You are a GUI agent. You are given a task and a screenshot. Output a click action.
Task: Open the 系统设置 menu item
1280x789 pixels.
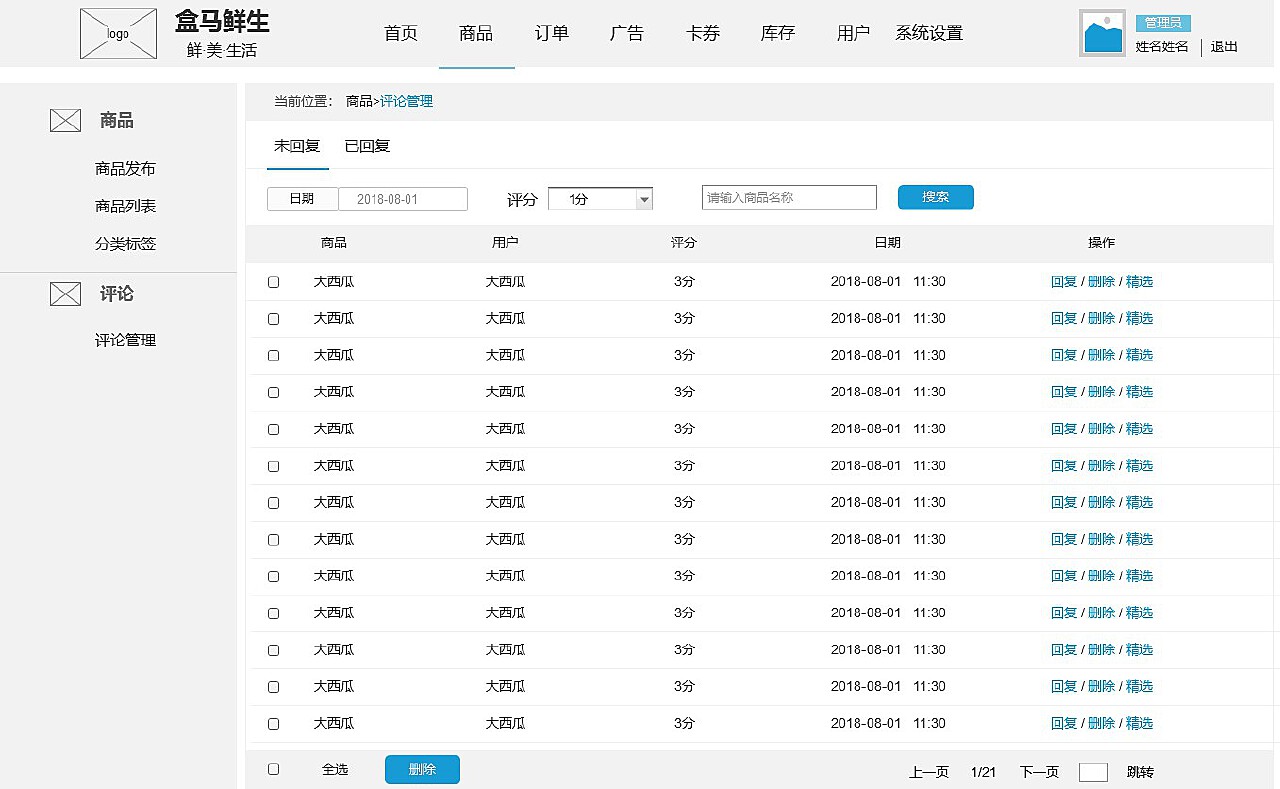(928, 33)
